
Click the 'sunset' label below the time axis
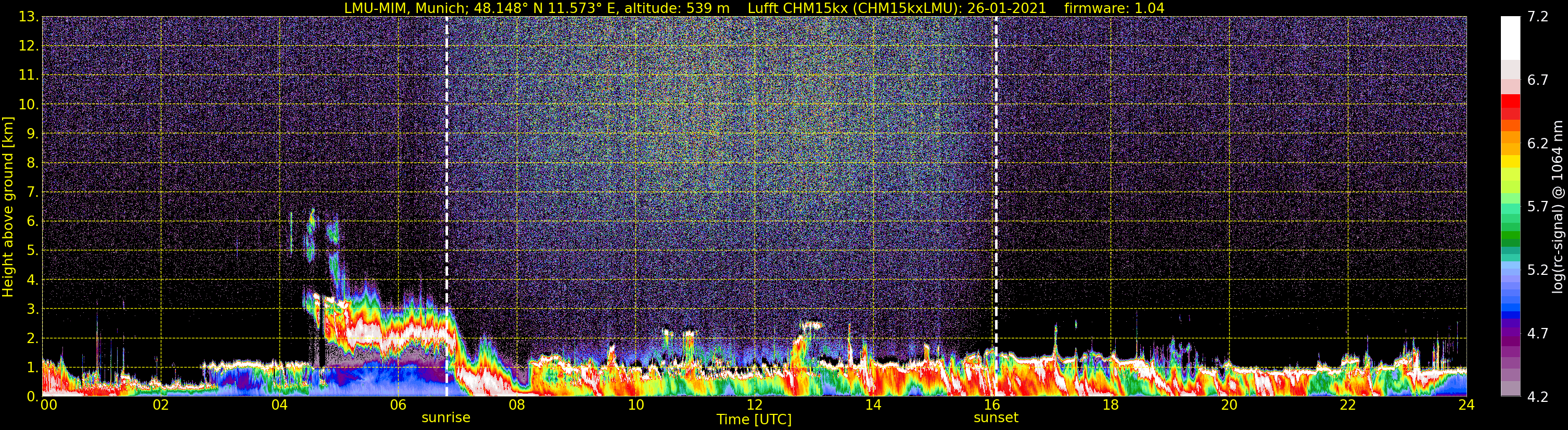(x=996, y=418)
